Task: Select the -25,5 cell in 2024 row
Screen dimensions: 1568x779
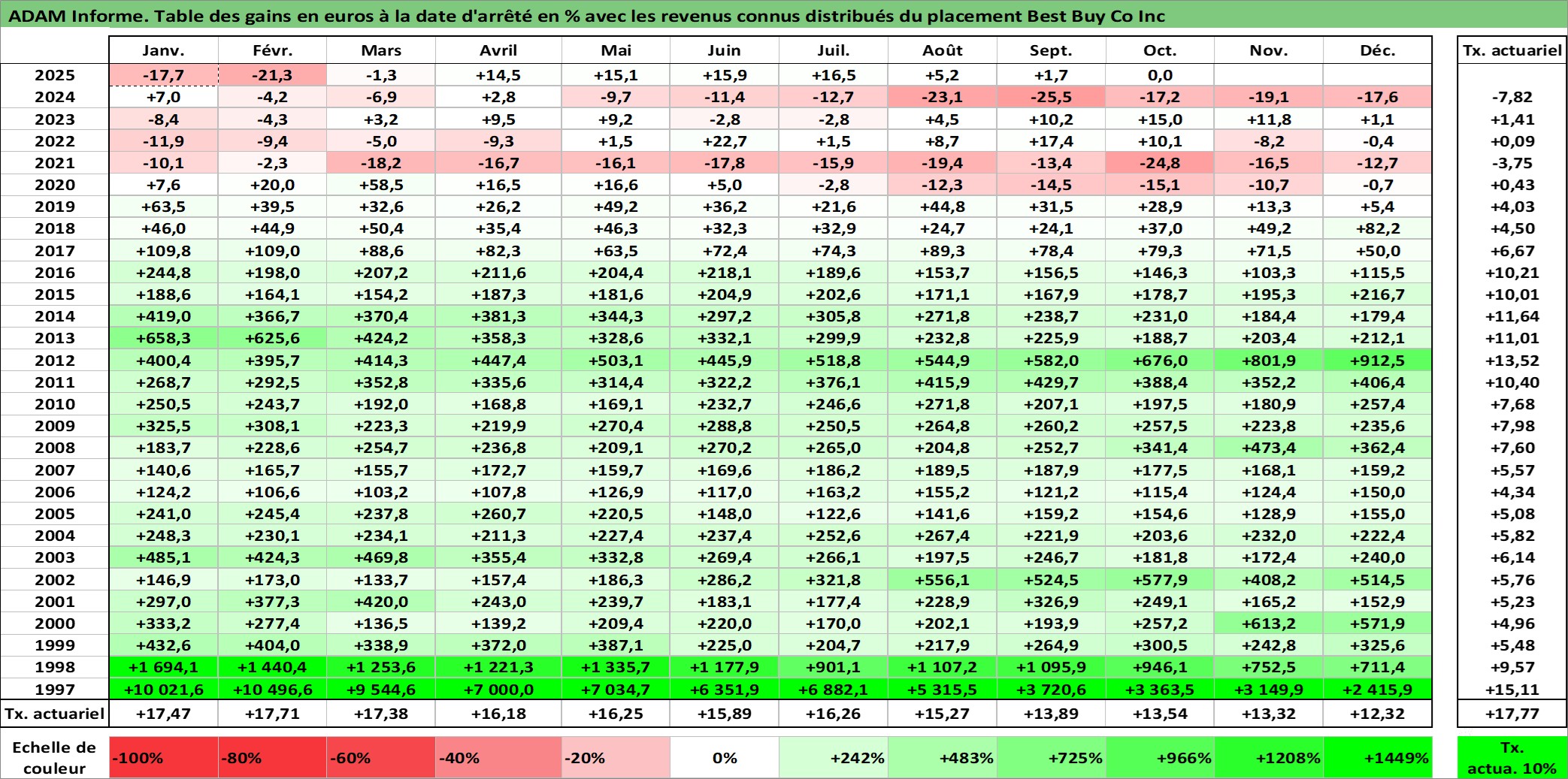Action: point(1052,97)
